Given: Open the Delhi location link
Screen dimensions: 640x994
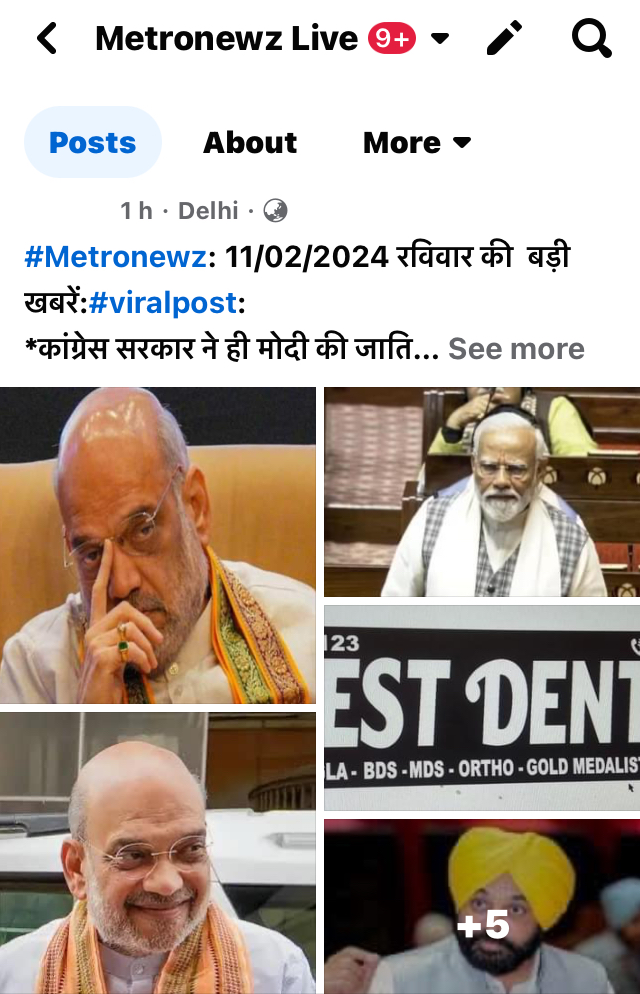Looking at the screenshot, I should tap(208, 210).
